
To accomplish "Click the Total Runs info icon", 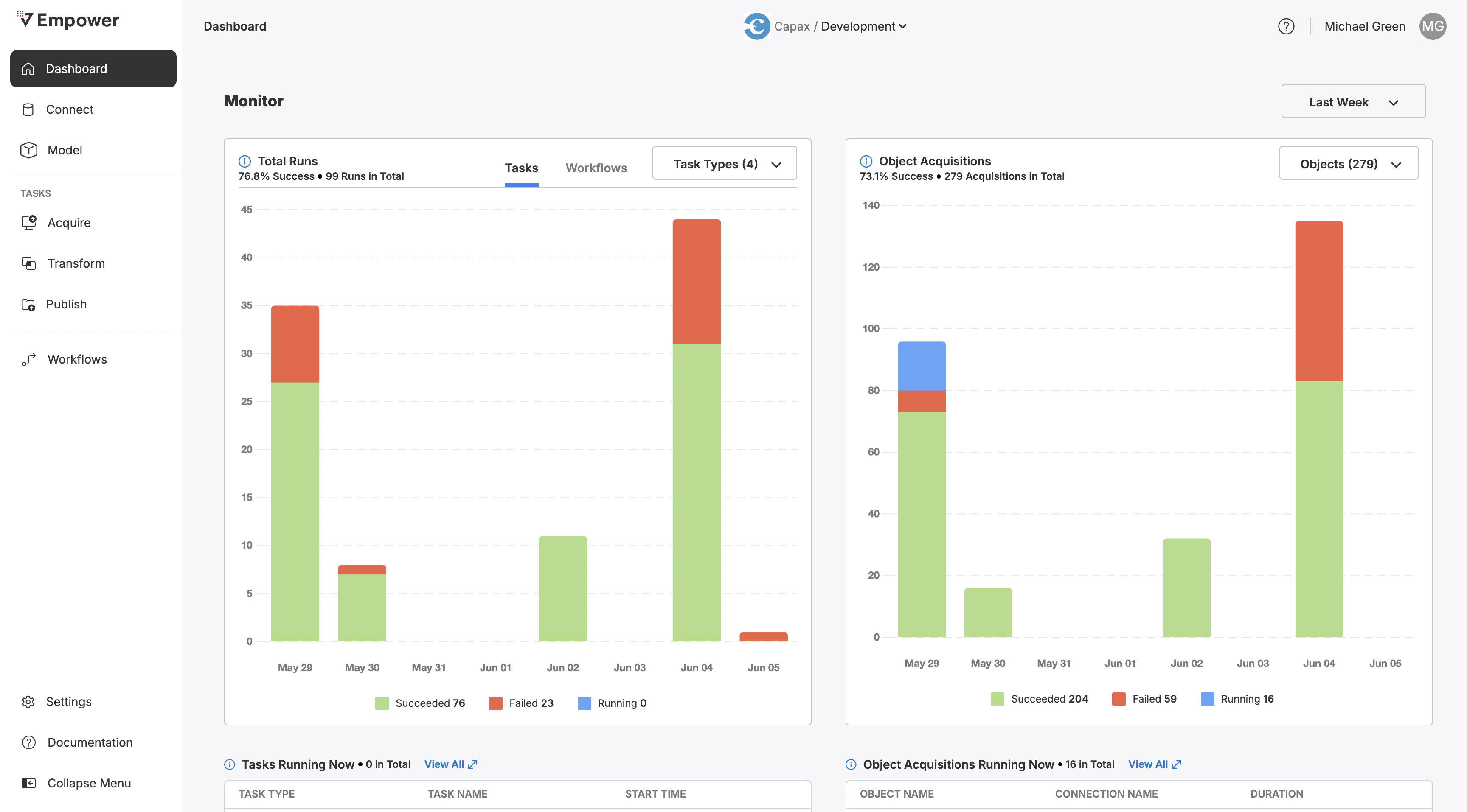I will coord(244,161).
